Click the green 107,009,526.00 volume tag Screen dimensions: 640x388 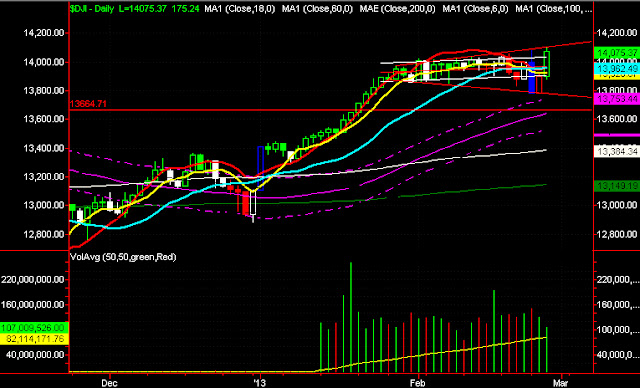(33, 328)
